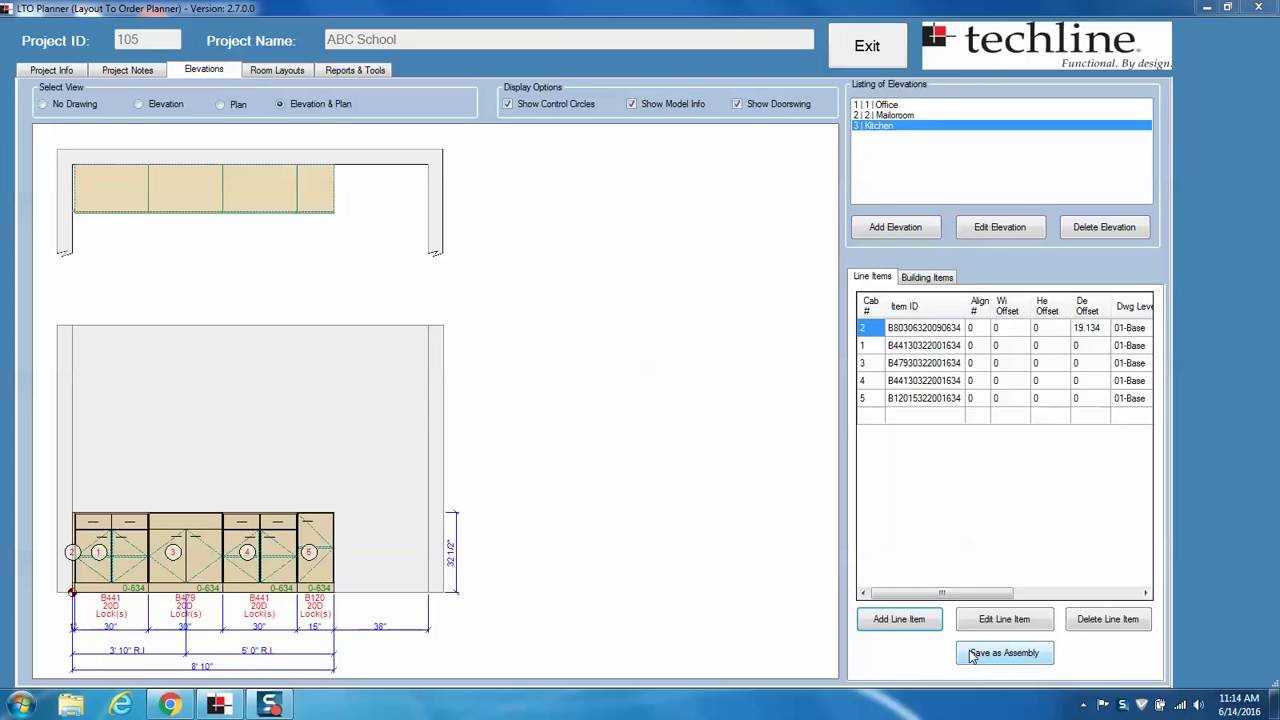Click the Dwg Level column header

(1134, 307)
